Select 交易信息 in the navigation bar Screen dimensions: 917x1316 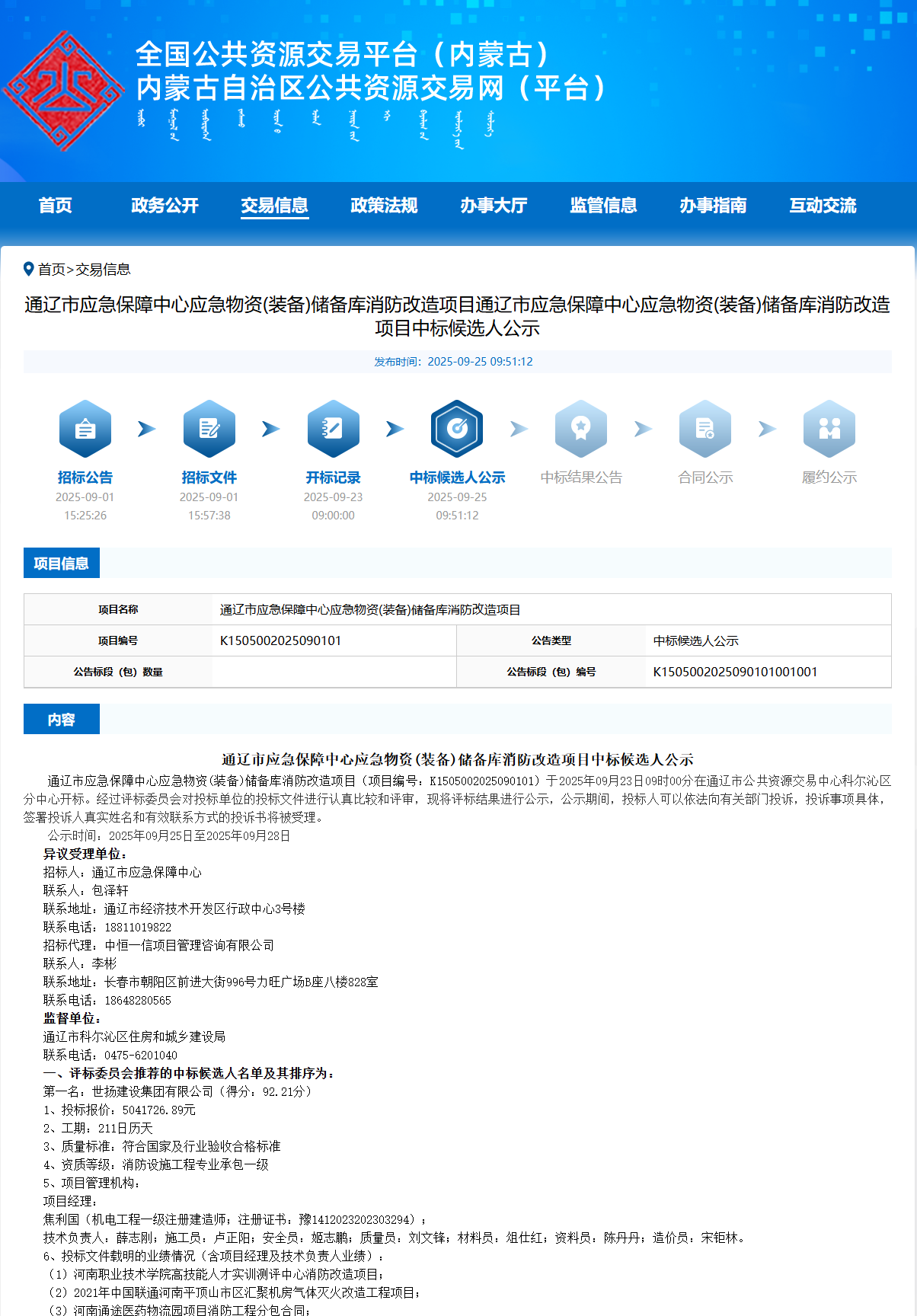(274, 206)
